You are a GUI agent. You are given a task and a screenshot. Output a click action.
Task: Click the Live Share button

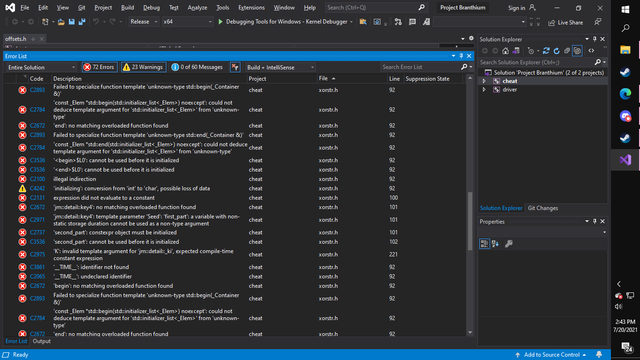coord(565,22)
